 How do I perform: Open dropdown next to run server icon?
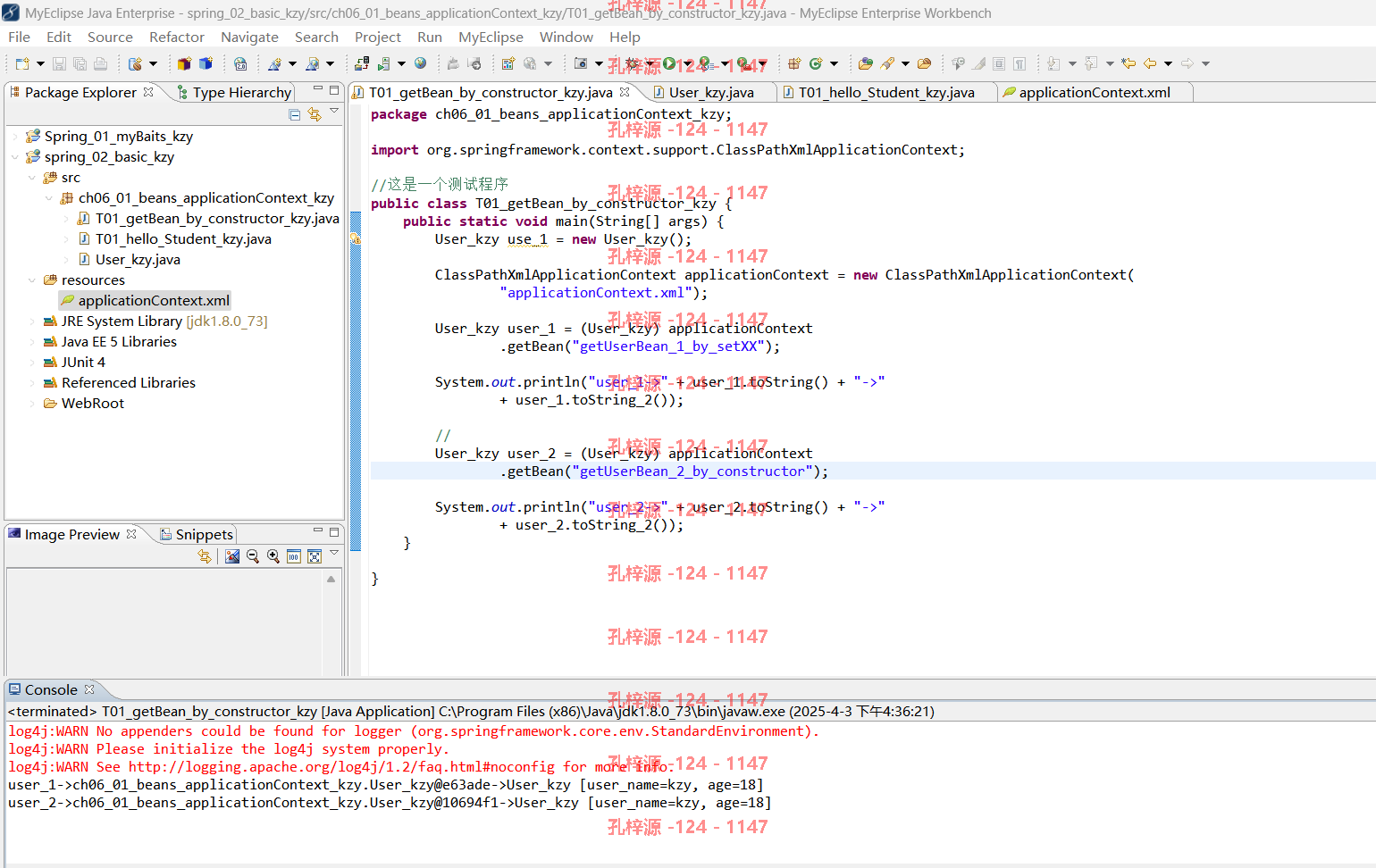(401, 63)
